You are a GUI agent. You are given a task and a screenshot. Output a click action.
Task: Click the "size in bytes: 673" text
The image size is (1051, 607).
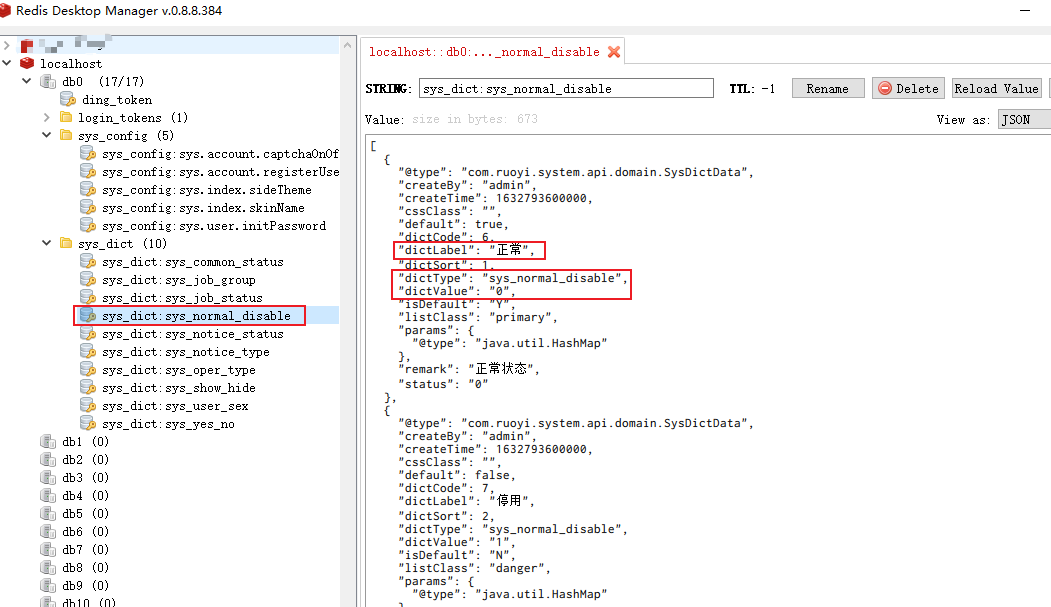point(475,119)
